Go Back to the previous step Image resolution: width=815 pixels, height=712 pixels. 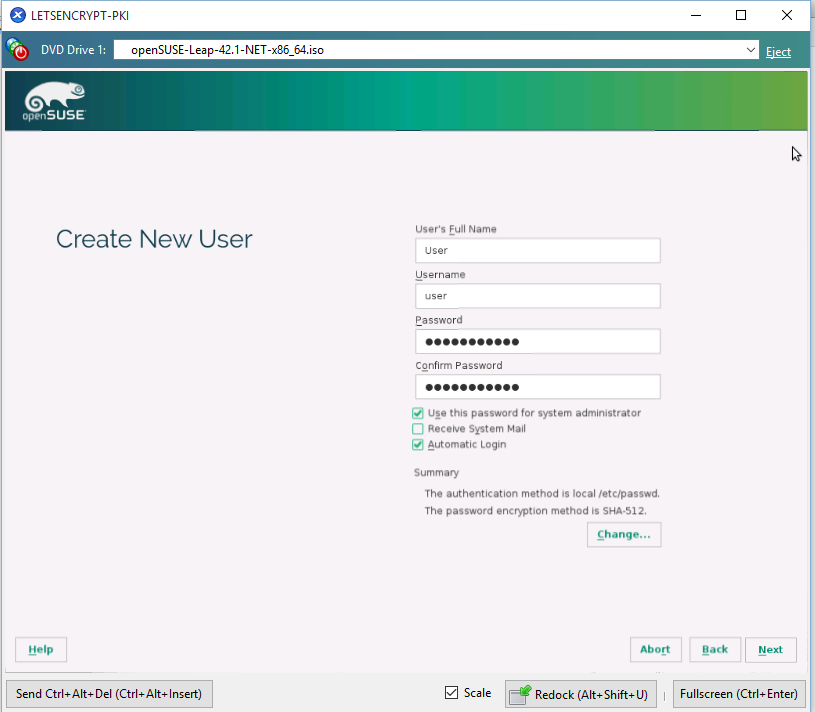point(715,649)
